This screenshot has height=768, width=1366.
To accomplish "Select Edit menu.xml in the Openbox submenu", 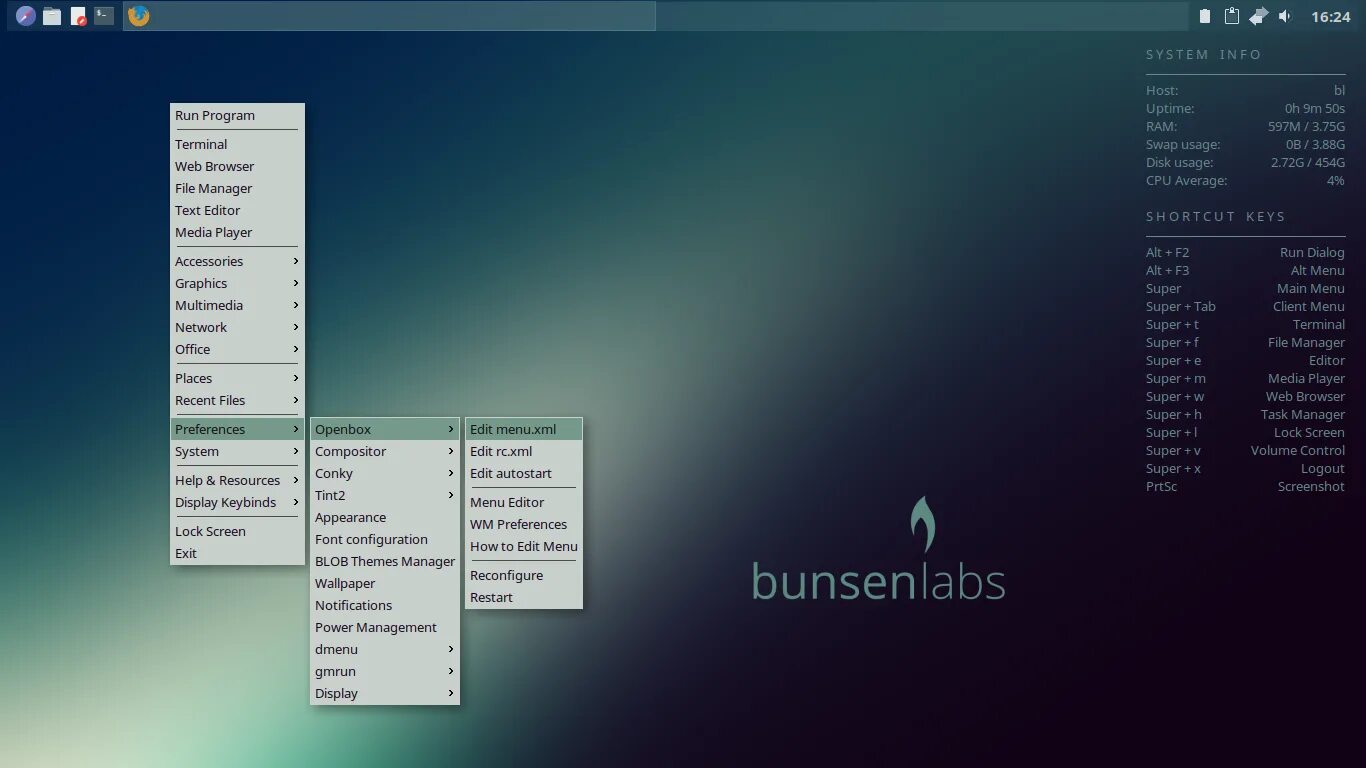I will 524,429.
